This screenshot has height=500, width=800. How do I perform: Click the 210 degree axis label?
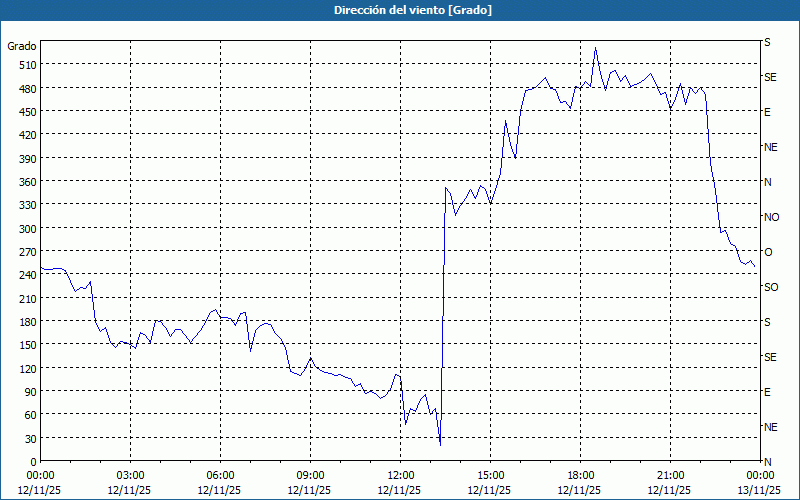pos(28,298)
